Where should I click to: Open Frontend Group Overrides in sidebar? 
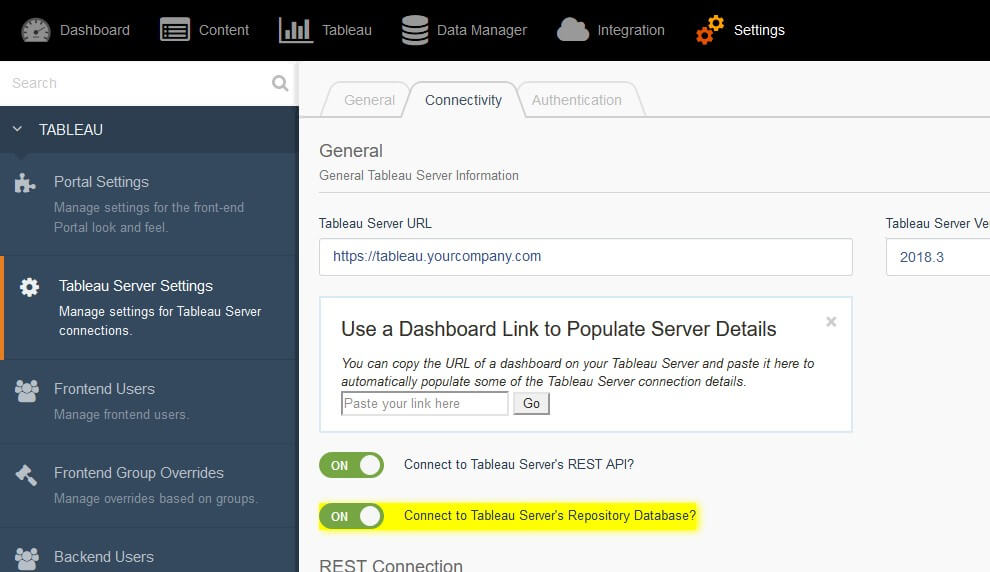[150, 486]
